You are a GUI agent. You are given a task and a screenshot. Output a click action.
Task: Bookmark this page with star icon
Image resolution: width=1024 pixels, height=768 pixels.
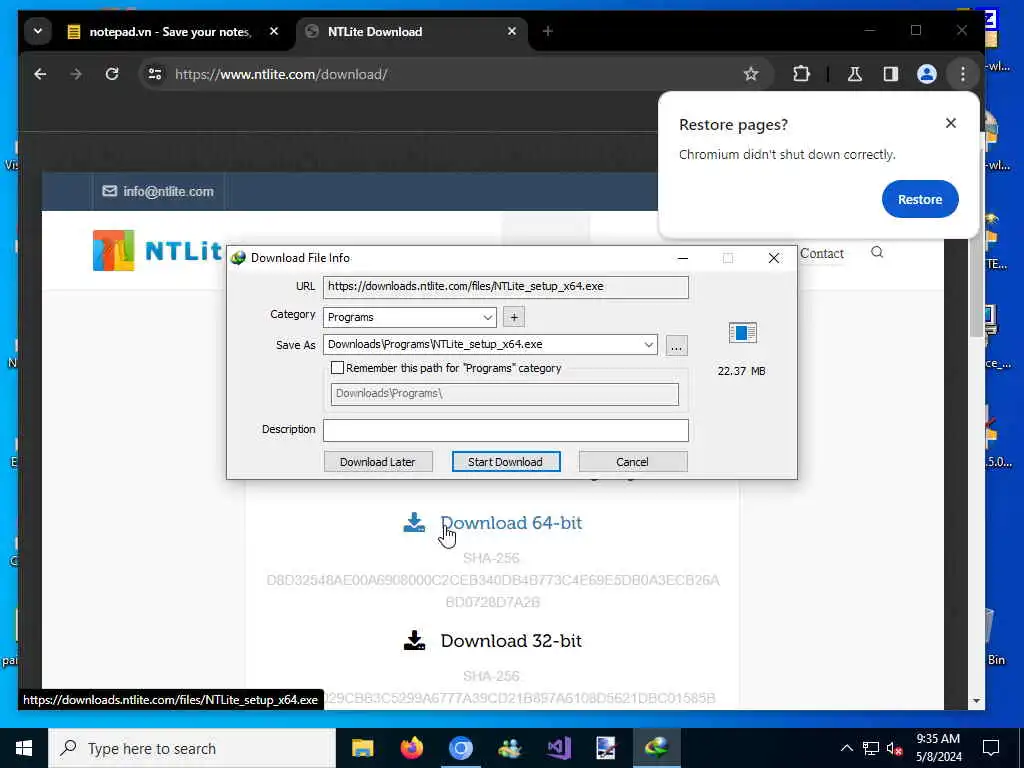pos(751,74)
